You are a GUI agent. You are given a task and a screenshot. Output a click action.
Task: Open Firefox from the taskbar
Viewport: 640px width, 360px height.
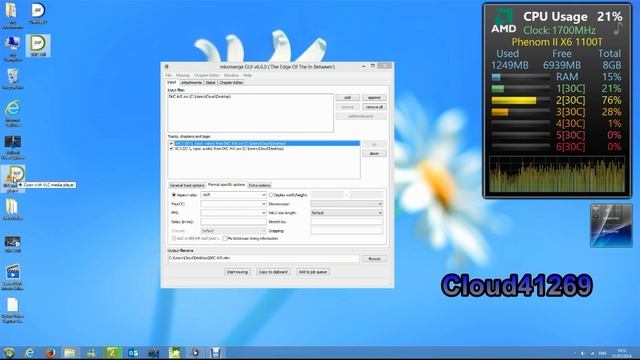pos(50,353)
